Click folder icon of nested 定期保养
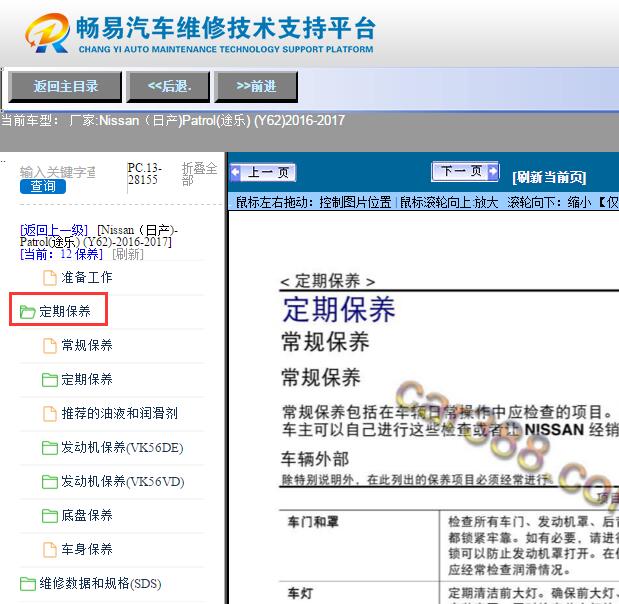 pos(50,380)
